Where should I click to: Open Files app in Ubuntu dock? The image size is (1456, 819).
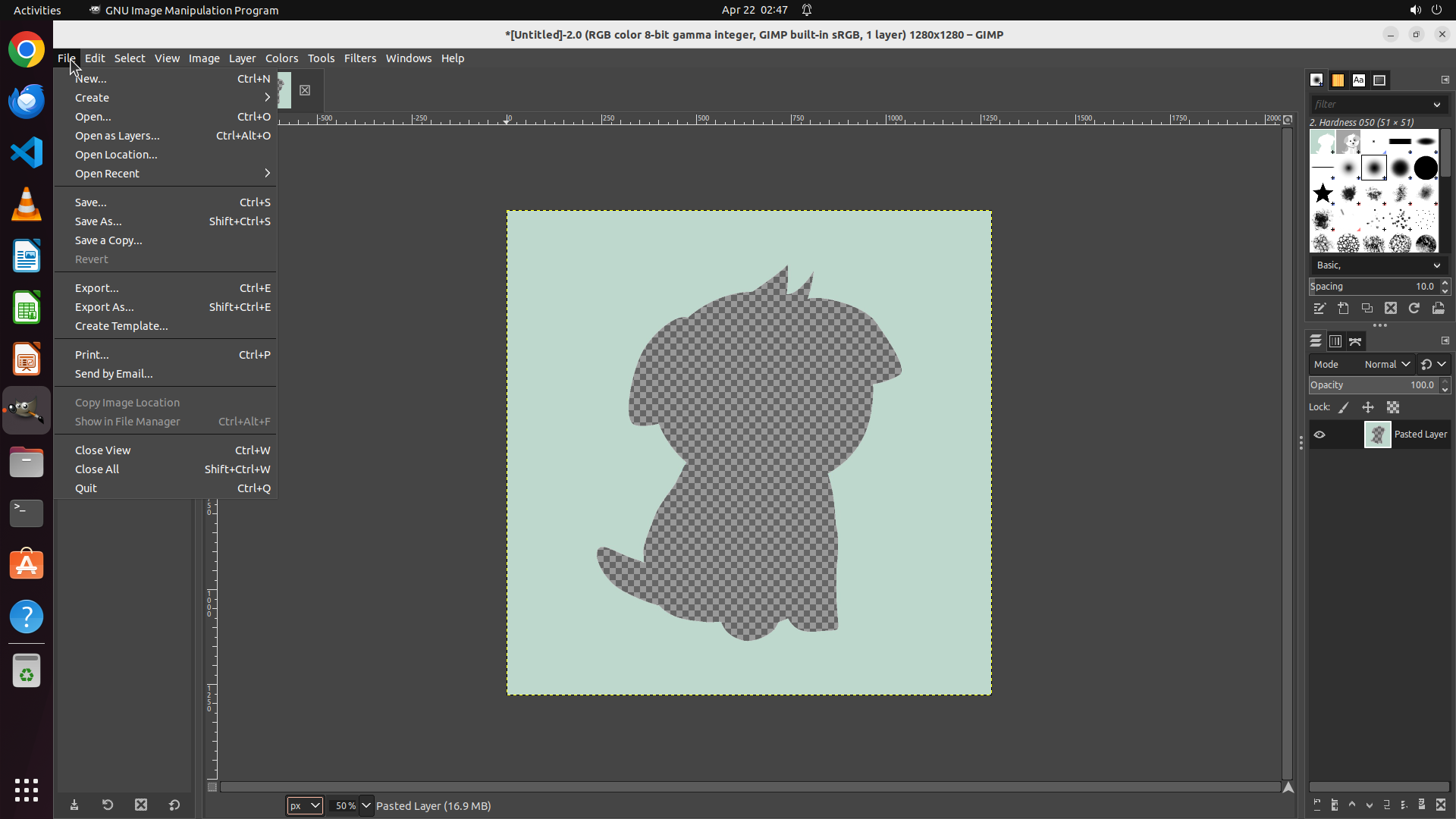pyautogui.click(x=27, y=462)
